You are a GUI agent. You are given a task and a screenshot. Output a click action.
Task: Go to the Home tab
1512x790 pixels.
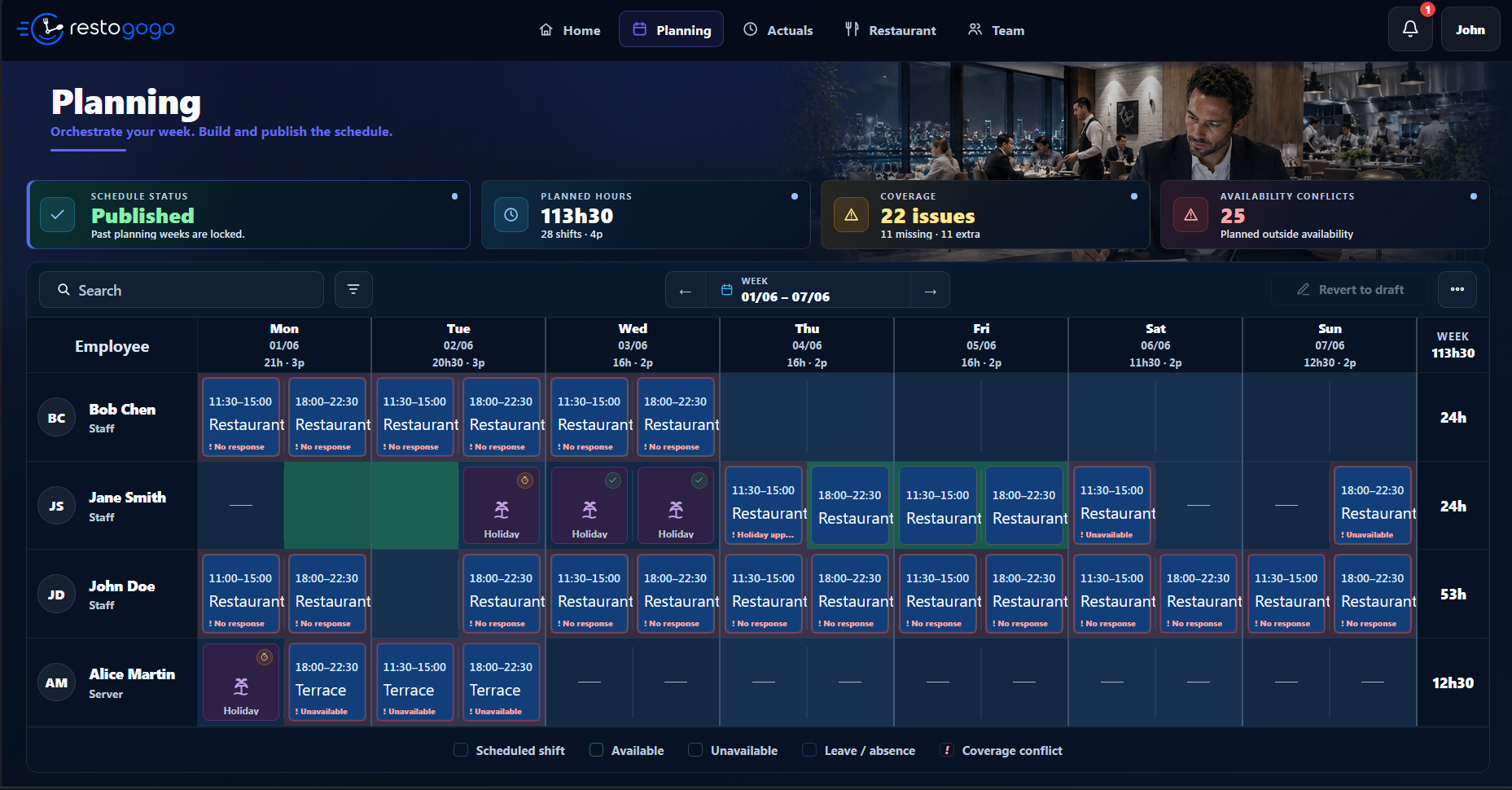pyautogui.click(x=570, y=30)
